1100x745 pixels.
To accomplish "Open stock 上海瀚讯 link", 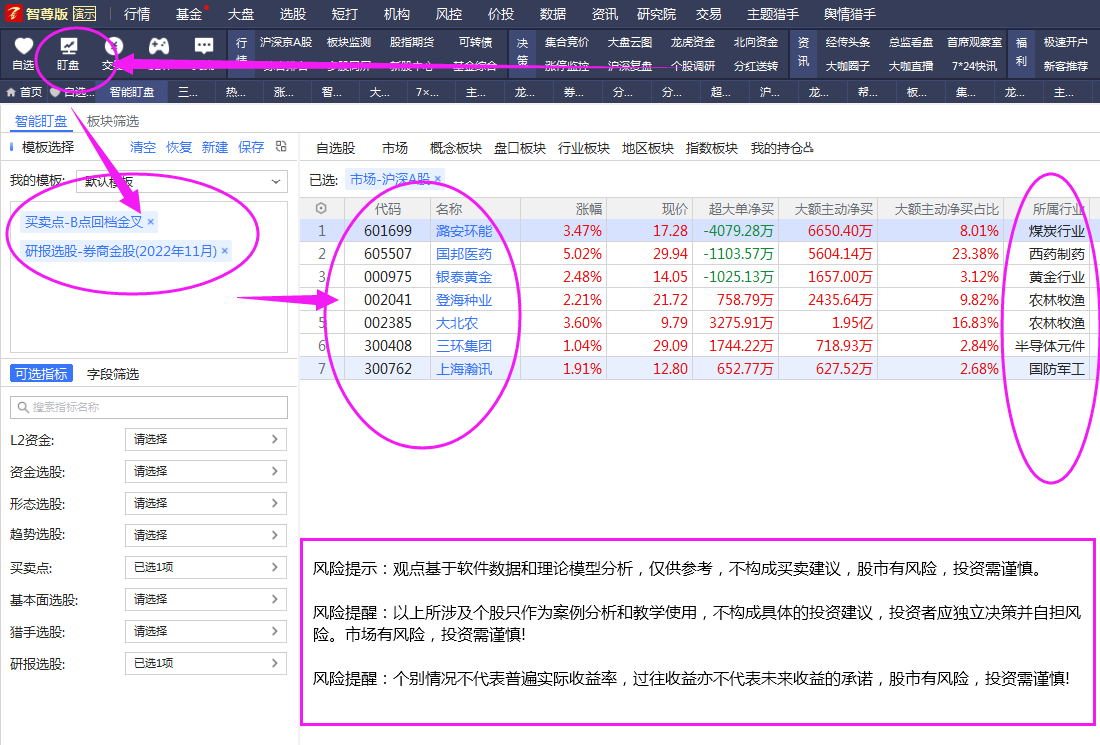I will coord(464,369).
